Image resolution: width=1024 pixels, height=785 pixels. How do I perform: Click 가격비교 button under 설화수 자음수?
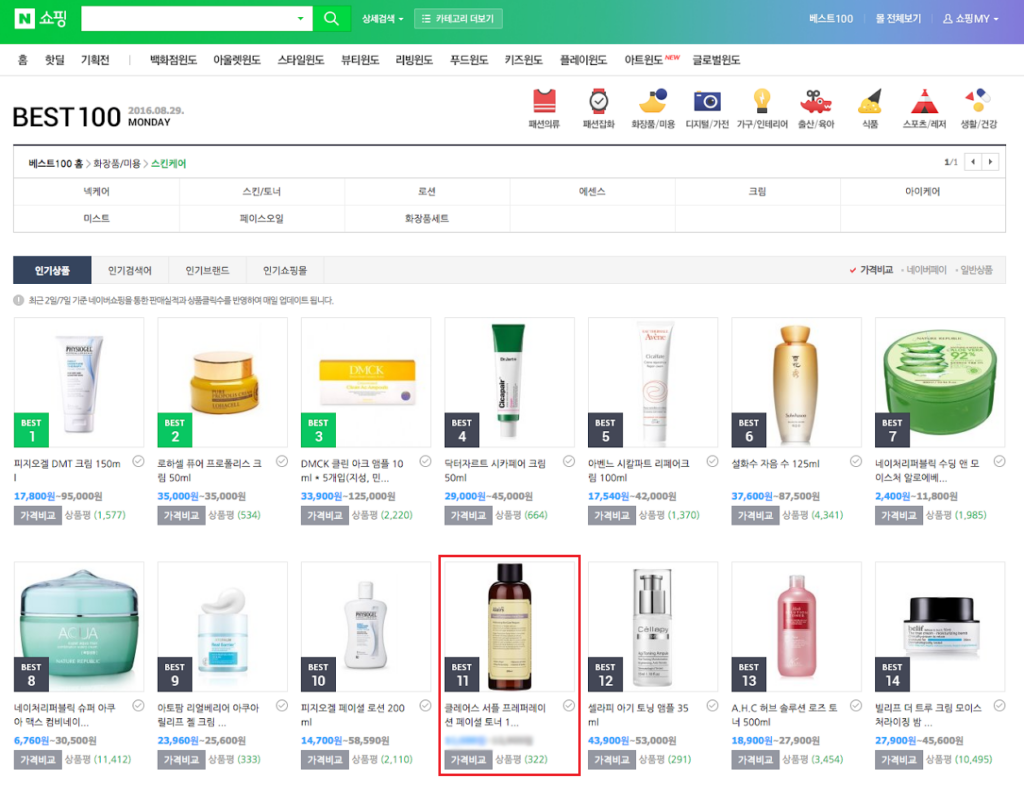tap(754, 515)
